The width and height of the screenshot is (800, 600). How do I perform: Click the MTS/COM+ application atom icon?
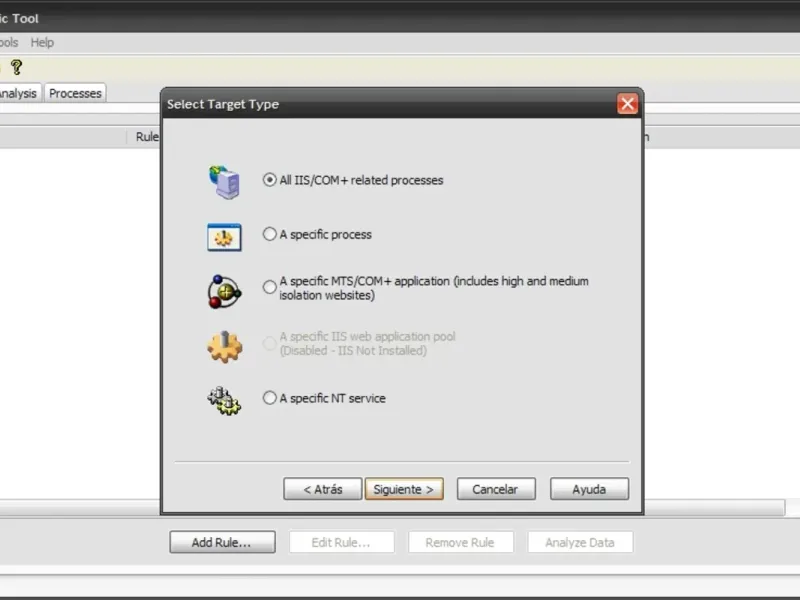(224, 292)
